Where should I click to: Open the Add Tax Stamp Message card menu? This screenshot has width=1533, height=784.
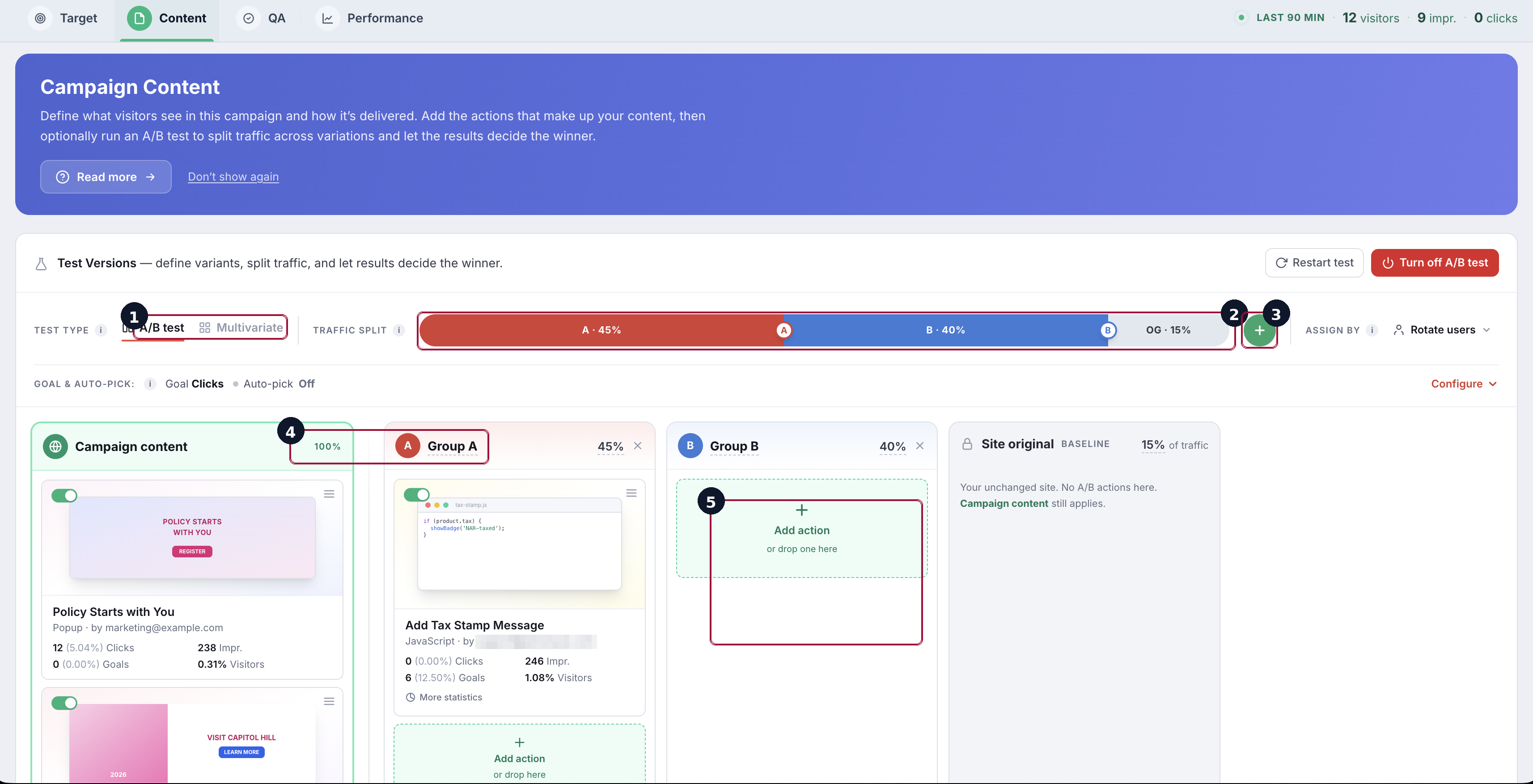coord(631,493)
